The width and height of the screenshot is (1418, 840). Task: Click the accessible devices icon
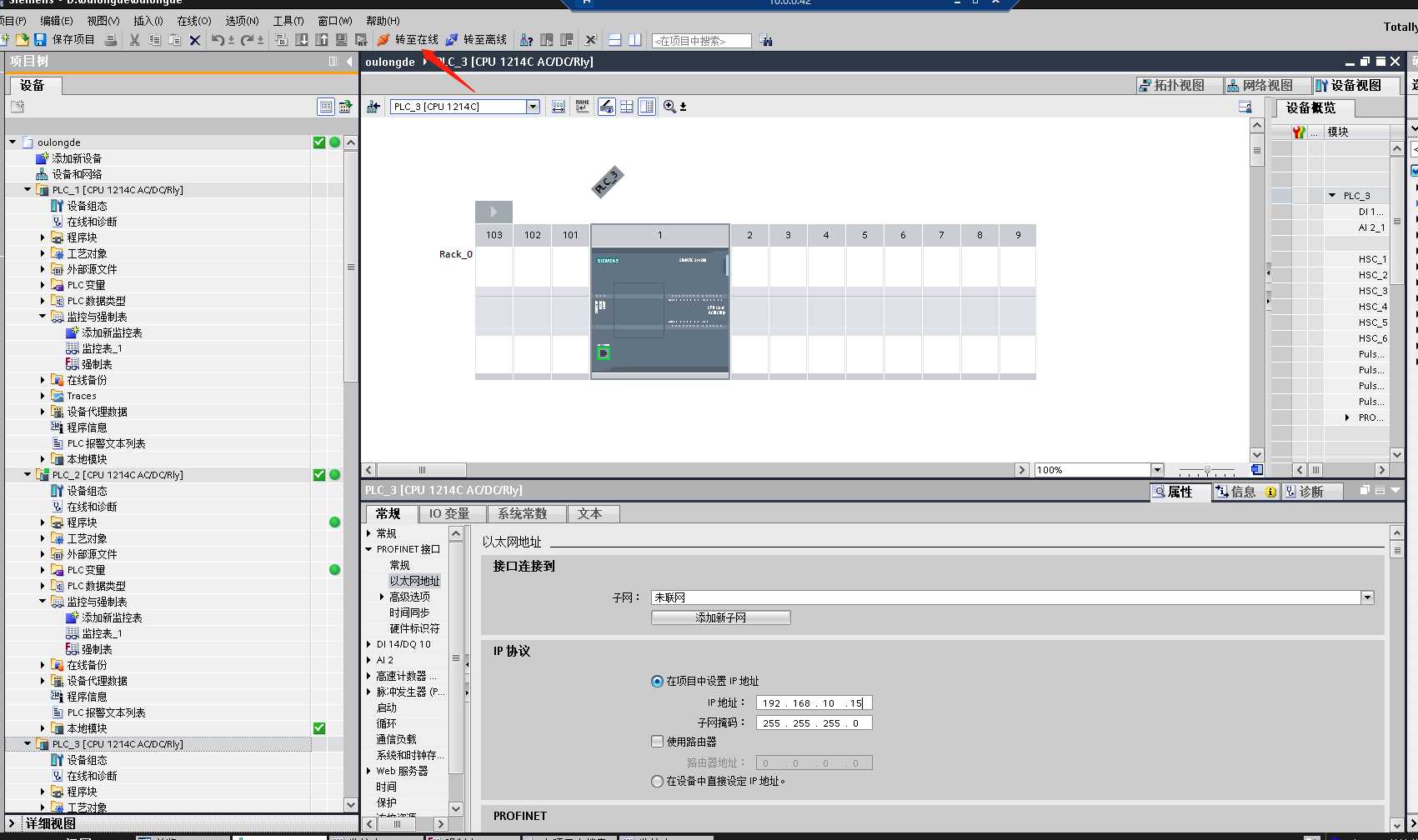click(x=527, y=40)
